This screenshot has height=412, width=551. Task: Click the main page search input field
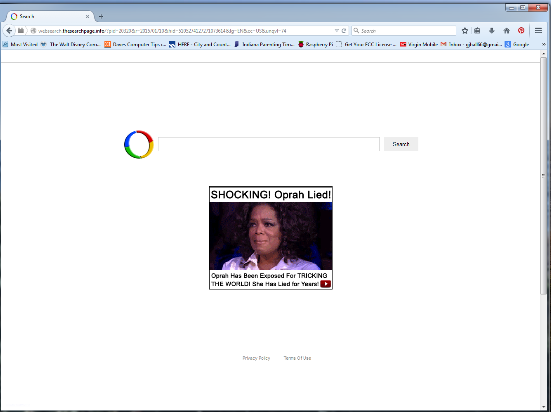(x=269, y=144)
